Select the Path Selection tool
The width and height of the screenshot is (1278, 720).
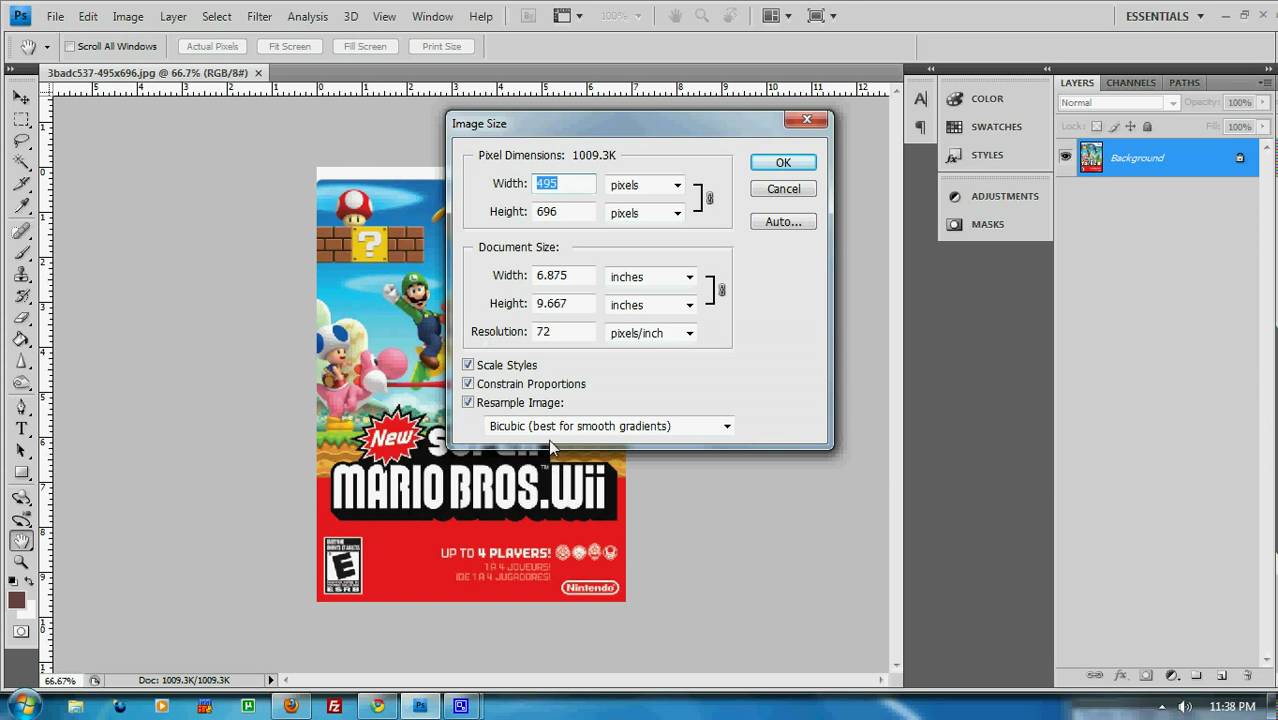click(x=21, y=451)
